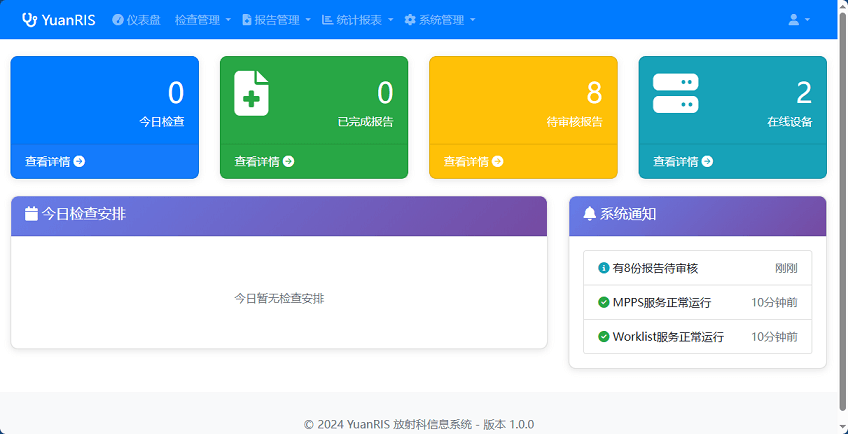
Task: Click the arrow icon in 待审核报告 card footer
Action: 498,161
